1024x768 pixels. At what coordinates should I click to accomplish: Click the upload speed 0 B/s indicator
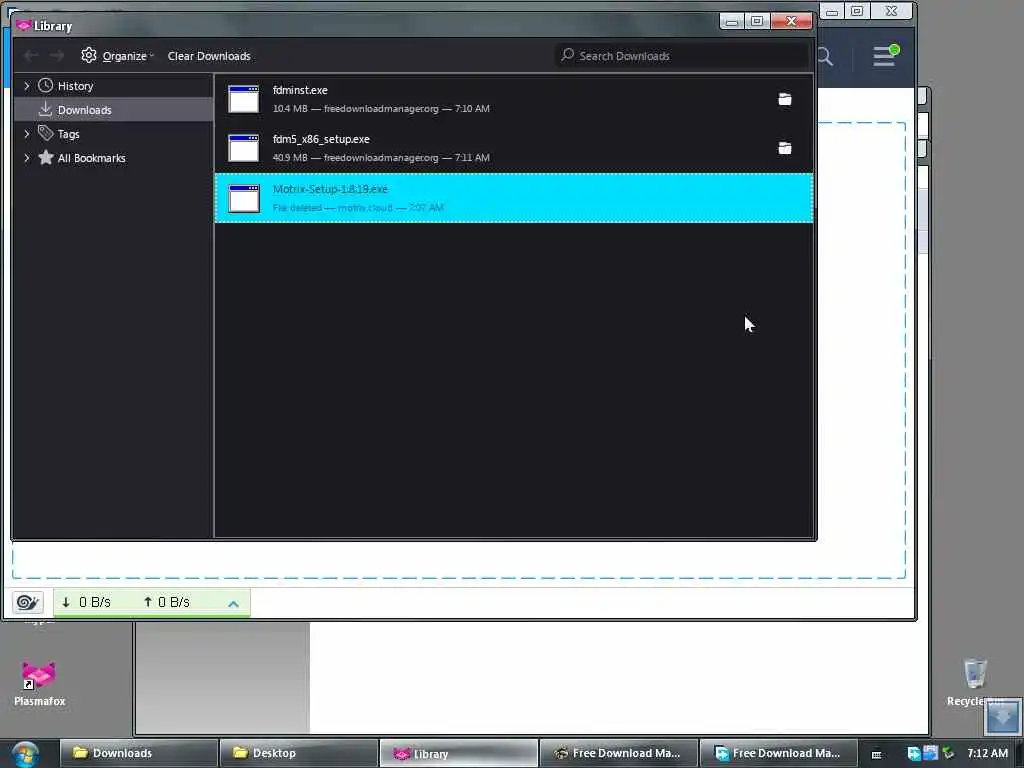[x=167, y=602]
